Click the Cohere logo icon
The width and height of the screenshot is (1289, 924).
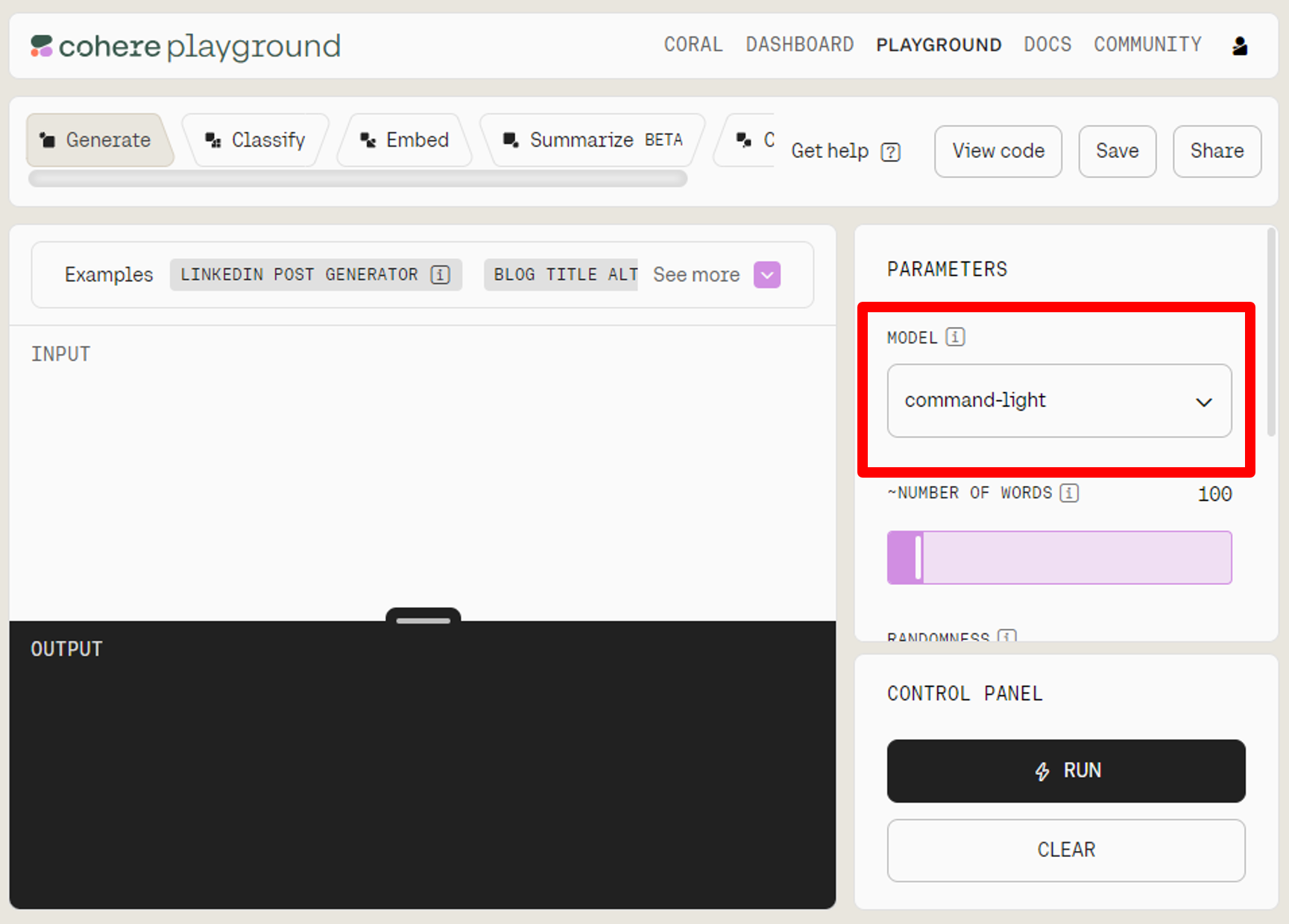(41, 46)
